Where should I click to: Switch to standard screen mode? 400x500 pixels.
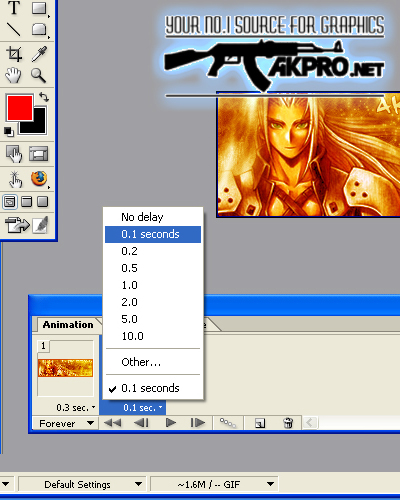10,202
